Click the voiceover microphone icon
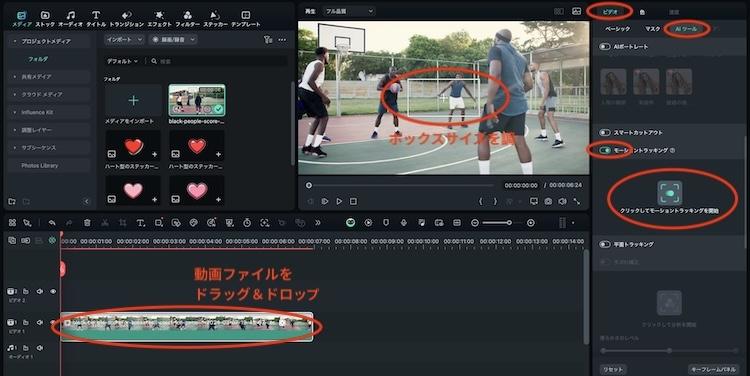The image size is (750, 376). [404, 223]
